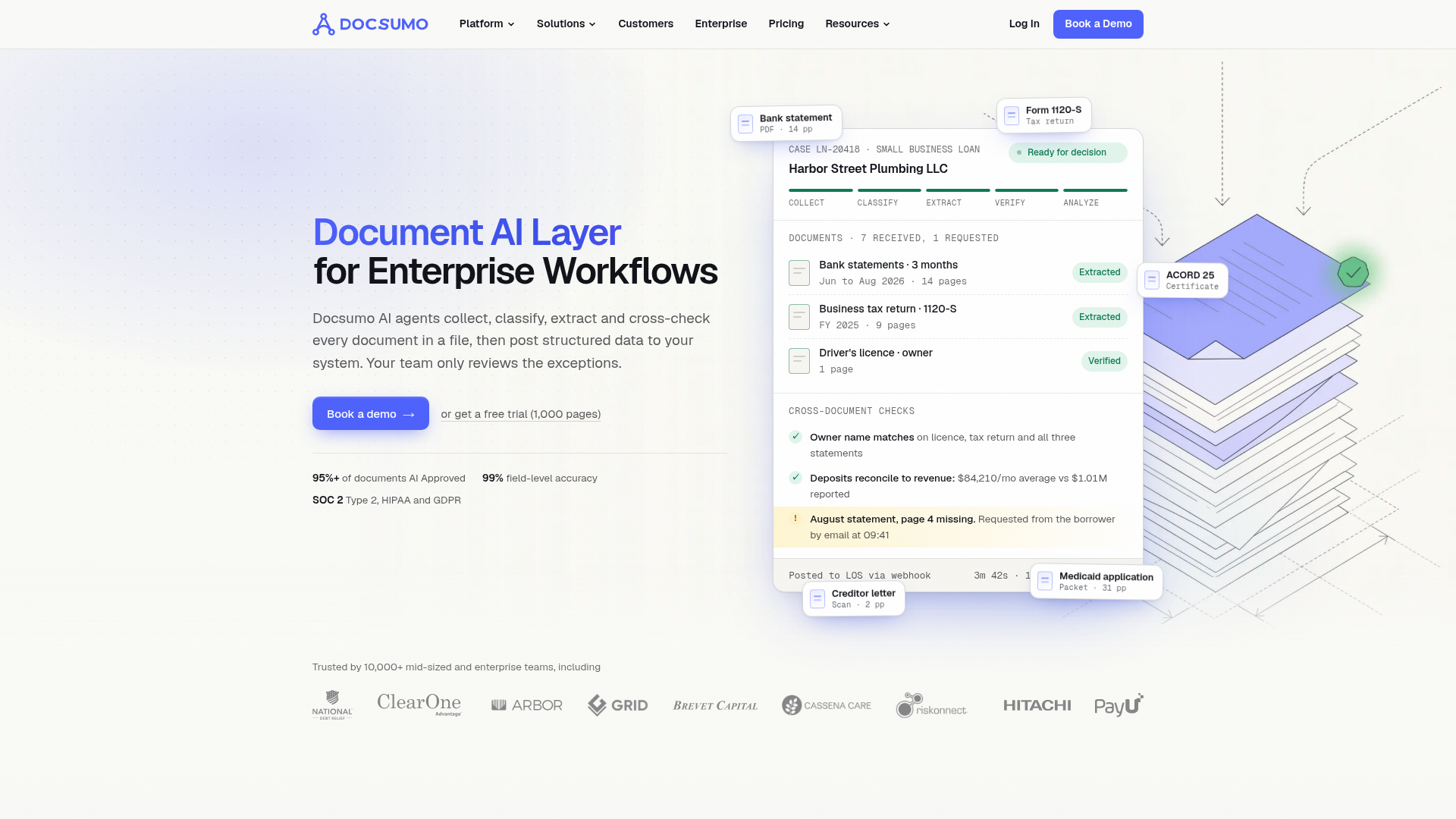Click the header Book a Demo button
Viewport: 1456px width, 819px height.
1098,24
